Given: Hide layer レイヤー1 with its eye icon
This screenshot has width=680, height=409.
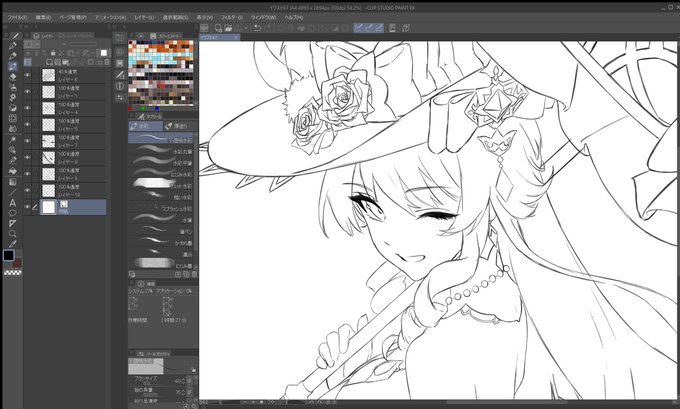Looking at the screenshot, I should (x=28, y=92).
